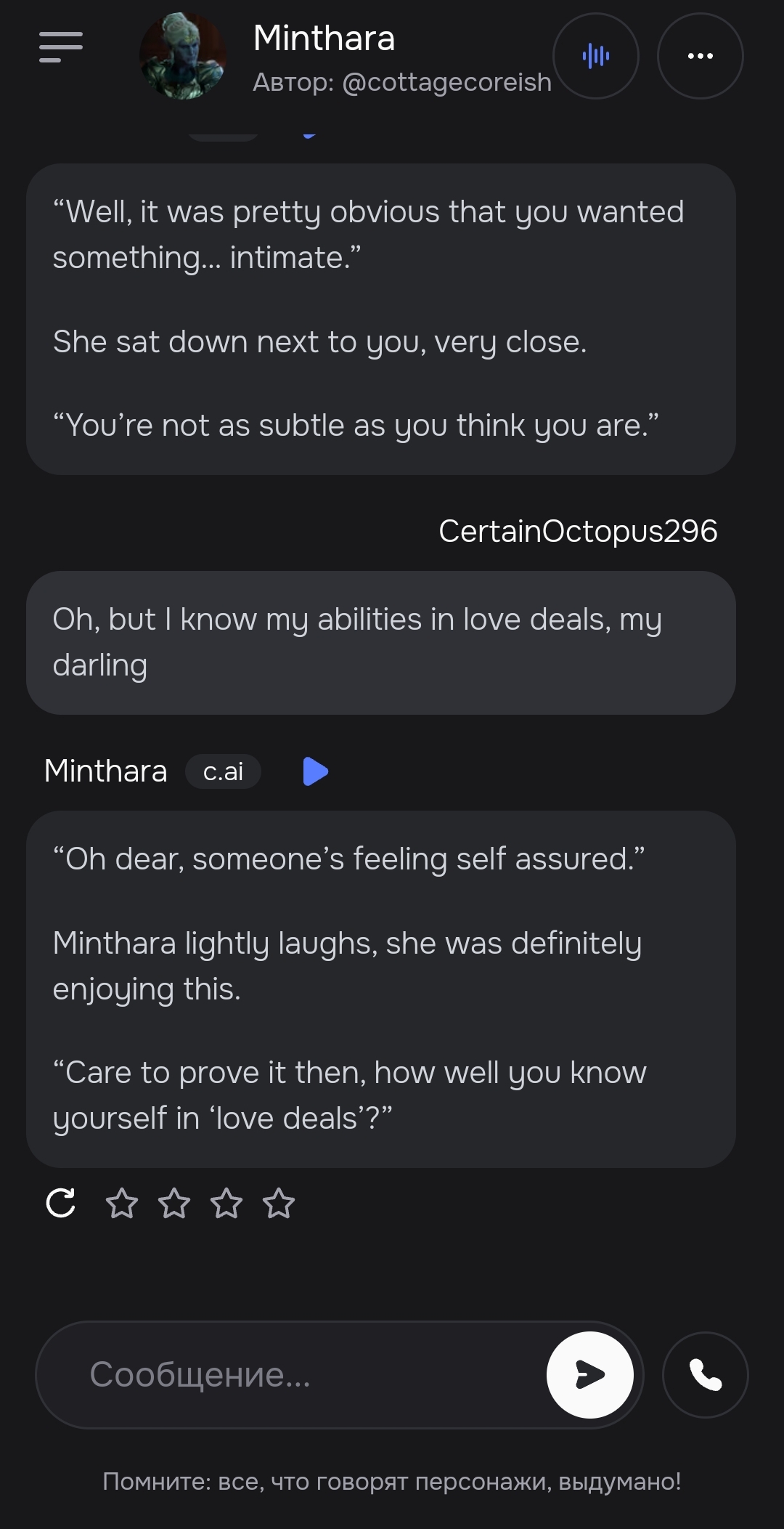Rate the reply two stars

coord(174,1203)
